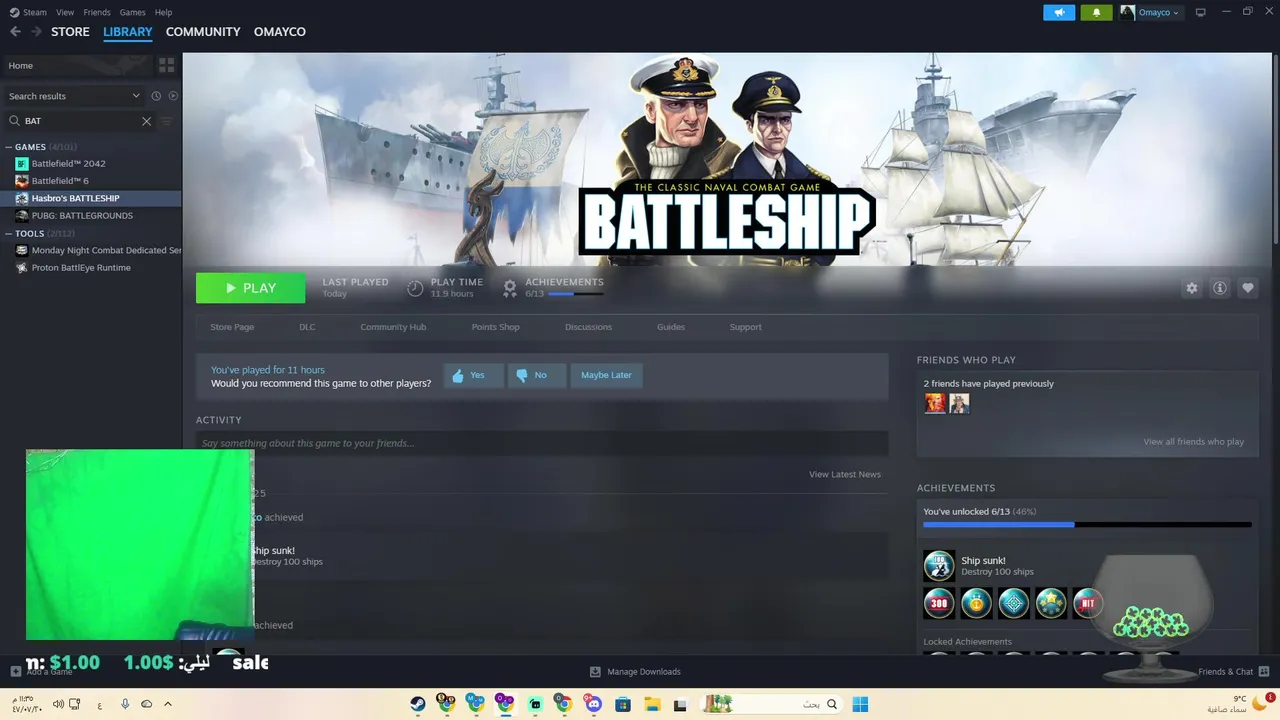Open second friend avatar who played

[959, 403]
